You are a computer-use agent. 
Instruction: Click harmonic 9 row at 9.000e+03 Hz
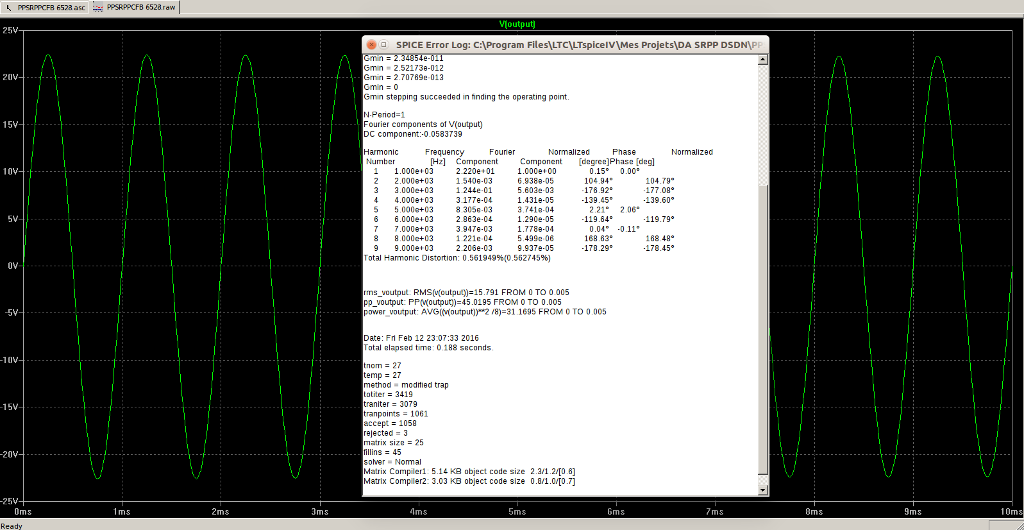(524, 249)
